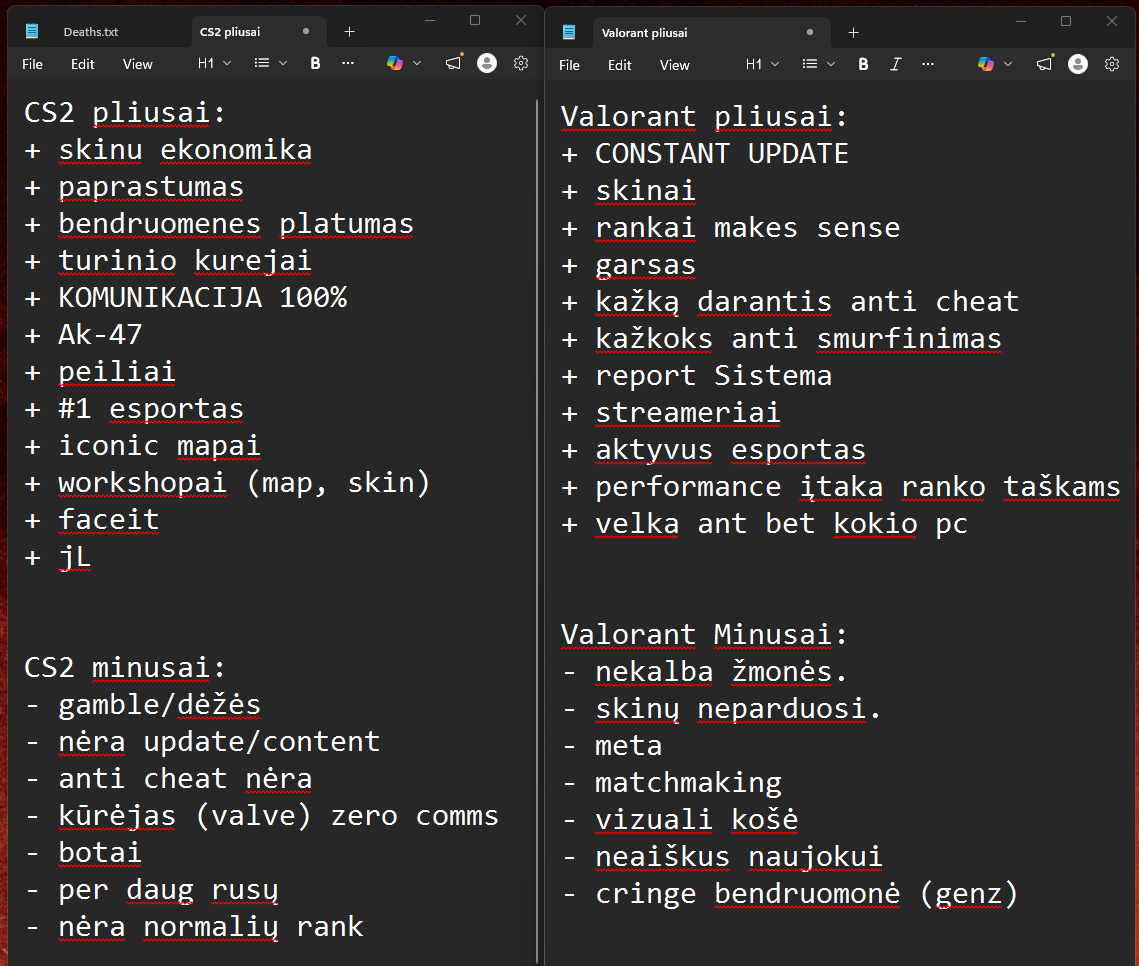Click unsaved dot on Valorant pliusai tab
1139x966 pixels.
(810, 32)
